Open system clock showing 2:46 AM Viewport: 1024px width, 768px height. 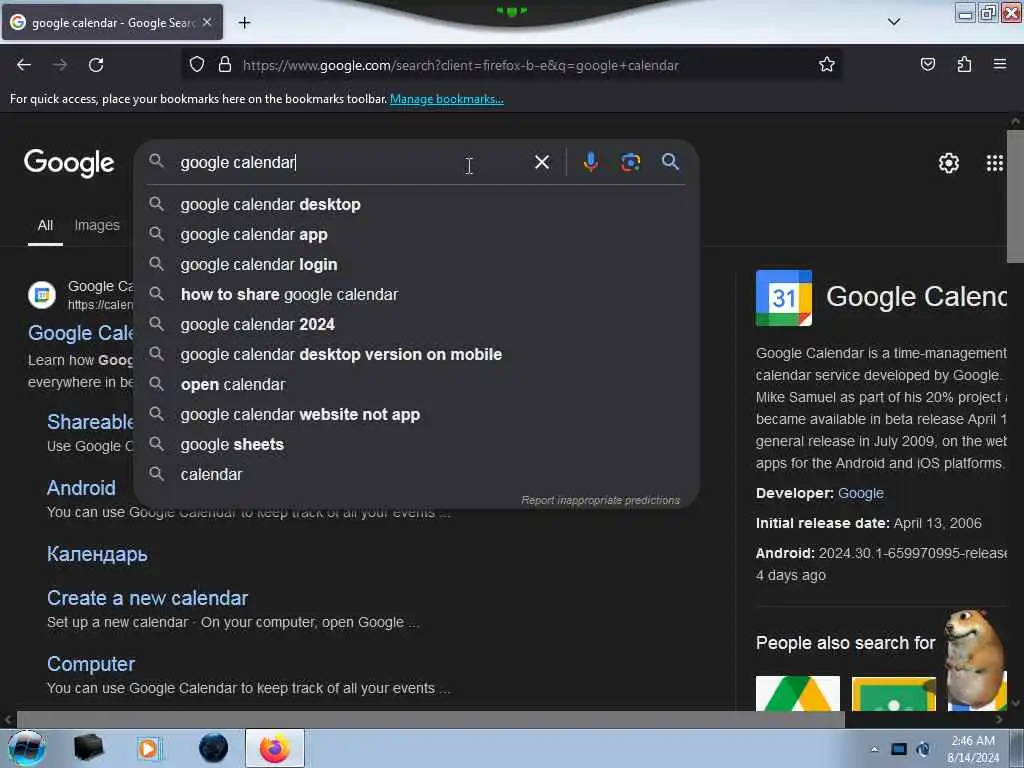[x=972, y=748]
